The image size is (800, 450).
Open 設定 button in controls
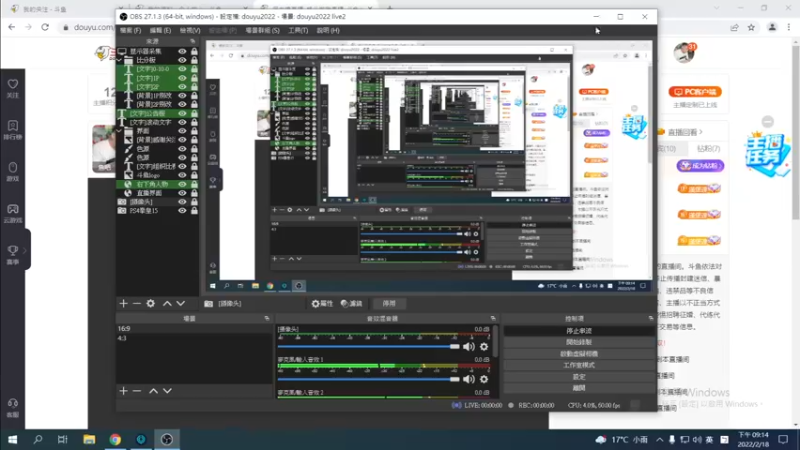coord(579,377)
